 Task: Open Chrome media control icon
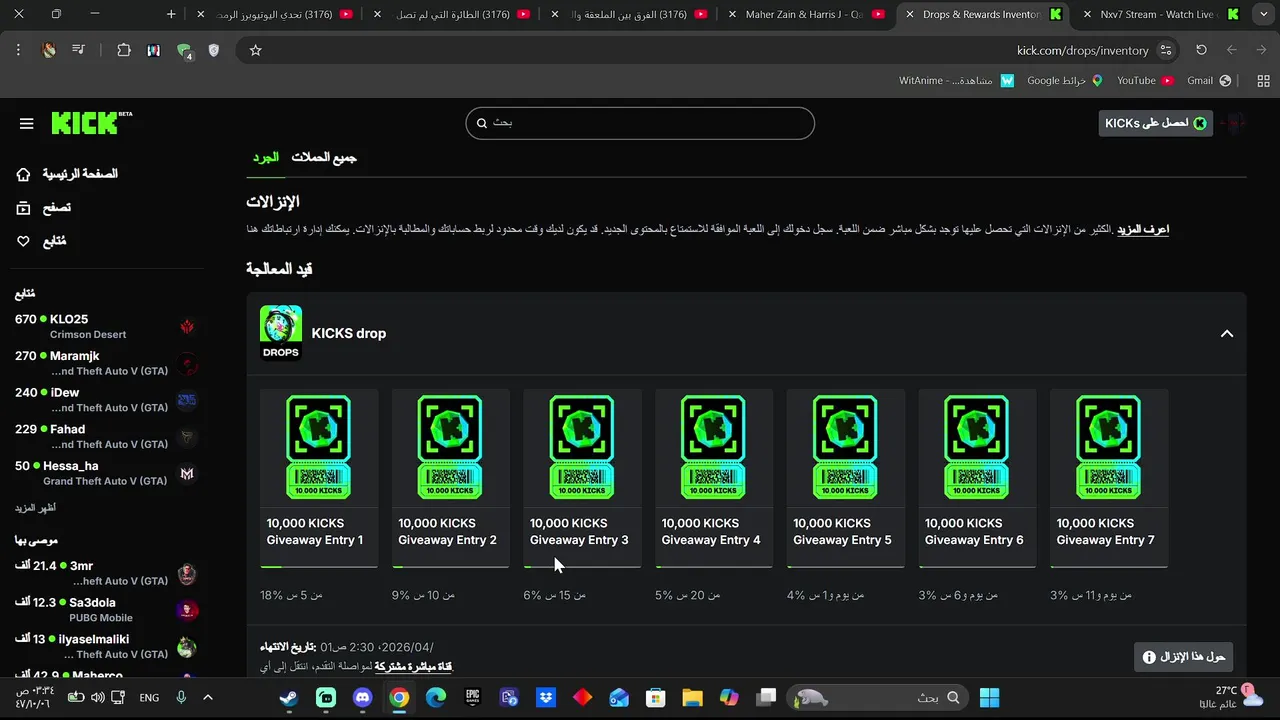click(x=78, y=50)
